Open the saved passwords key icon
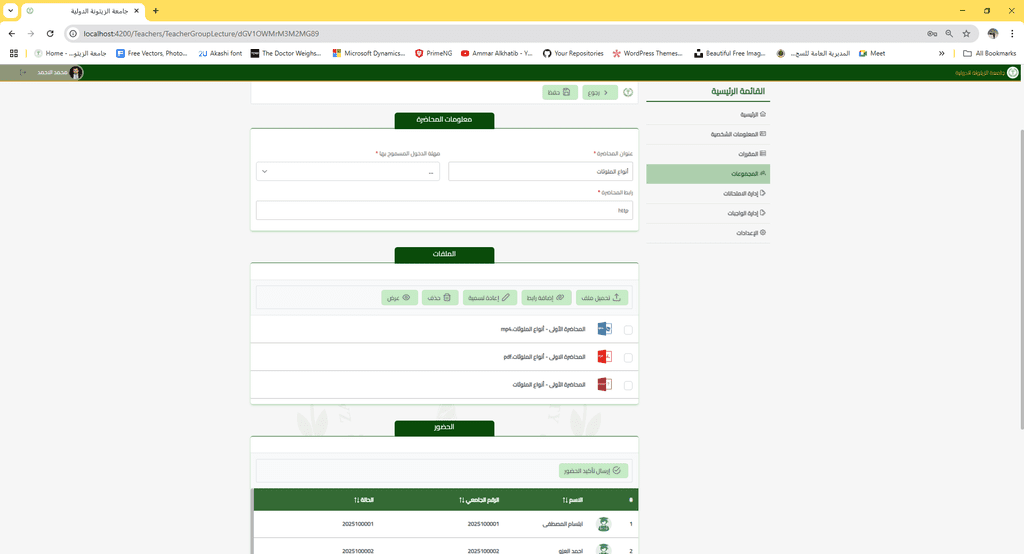Image resolution: width=1024 pixels, height=554 pixels. pyautogui.click(x=932, y=33)
